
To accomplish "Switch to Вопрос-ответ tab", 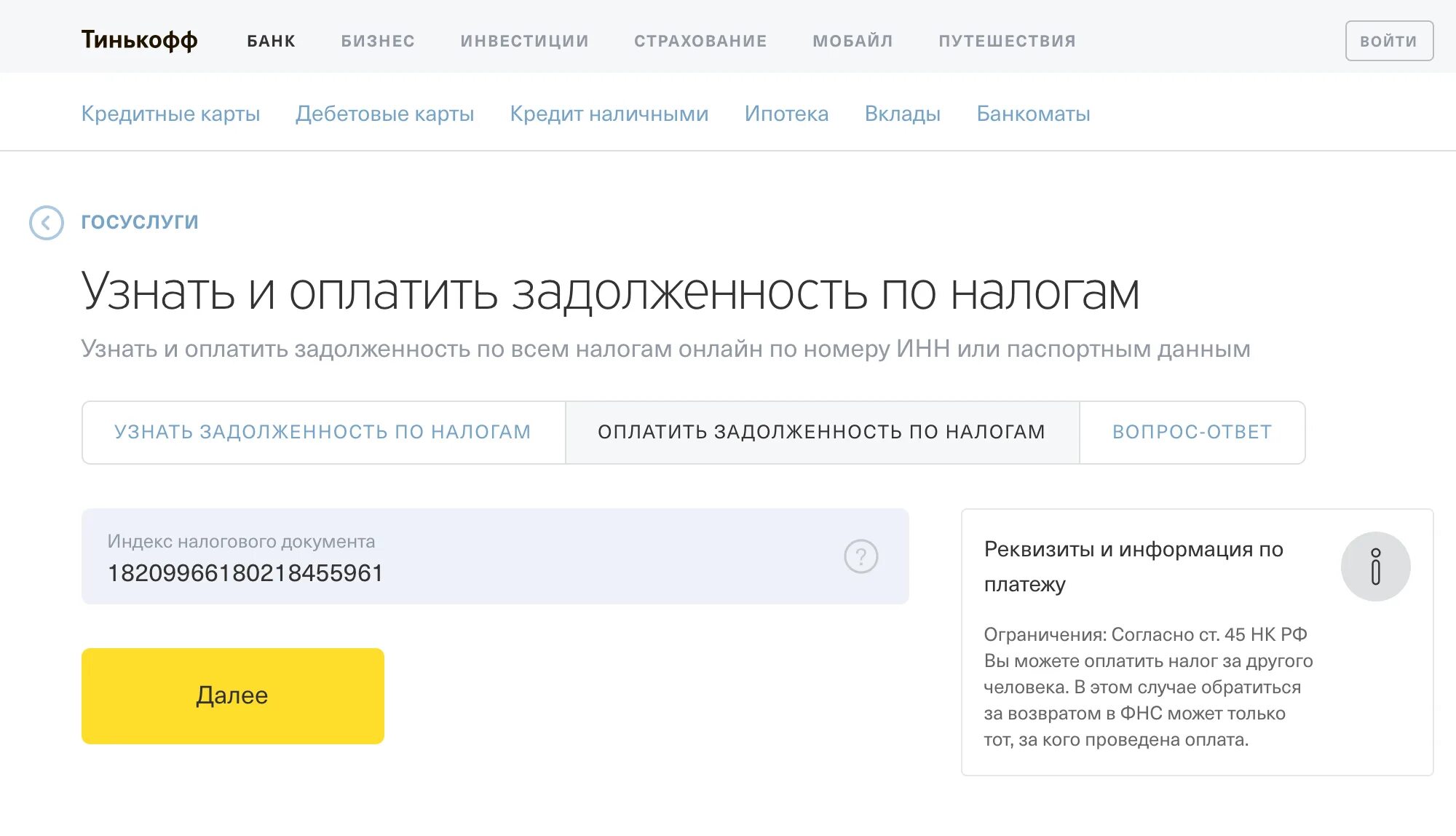I will [x=1192, y=433].
